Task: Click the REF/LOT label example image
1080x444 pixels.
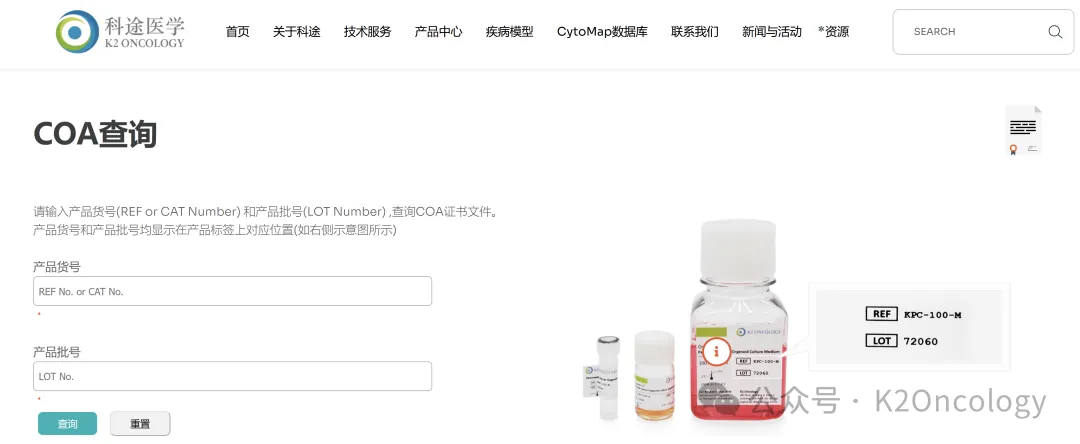Action: pyautogui.click(x=909, y=327)
